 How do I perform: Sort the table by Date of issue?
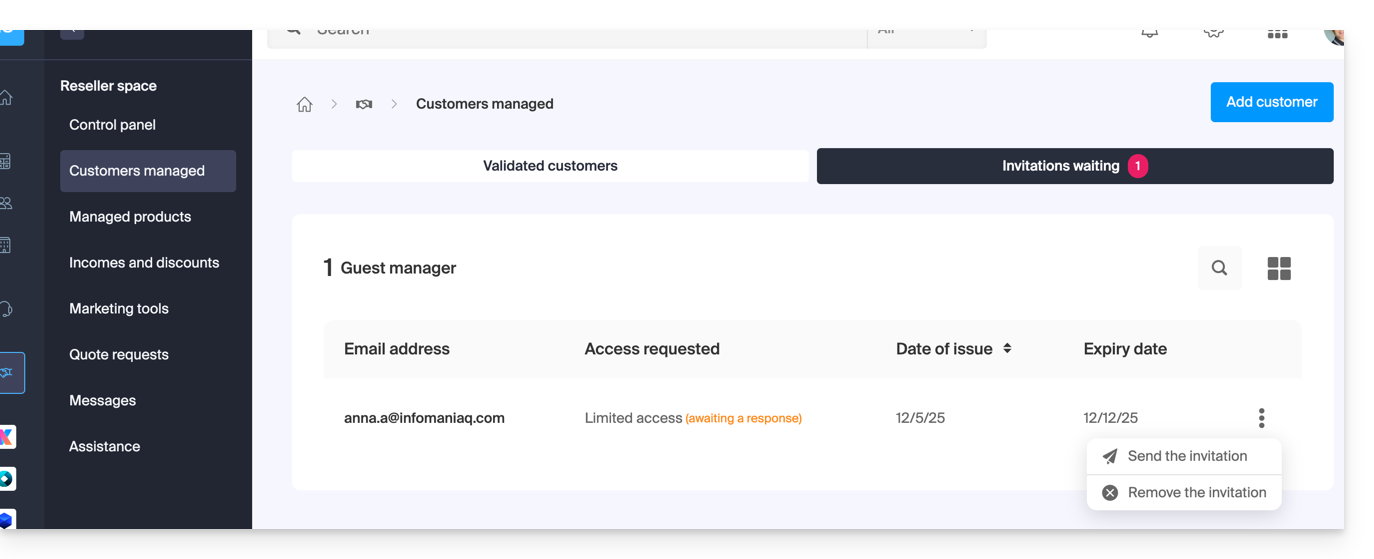point(1007,349)
